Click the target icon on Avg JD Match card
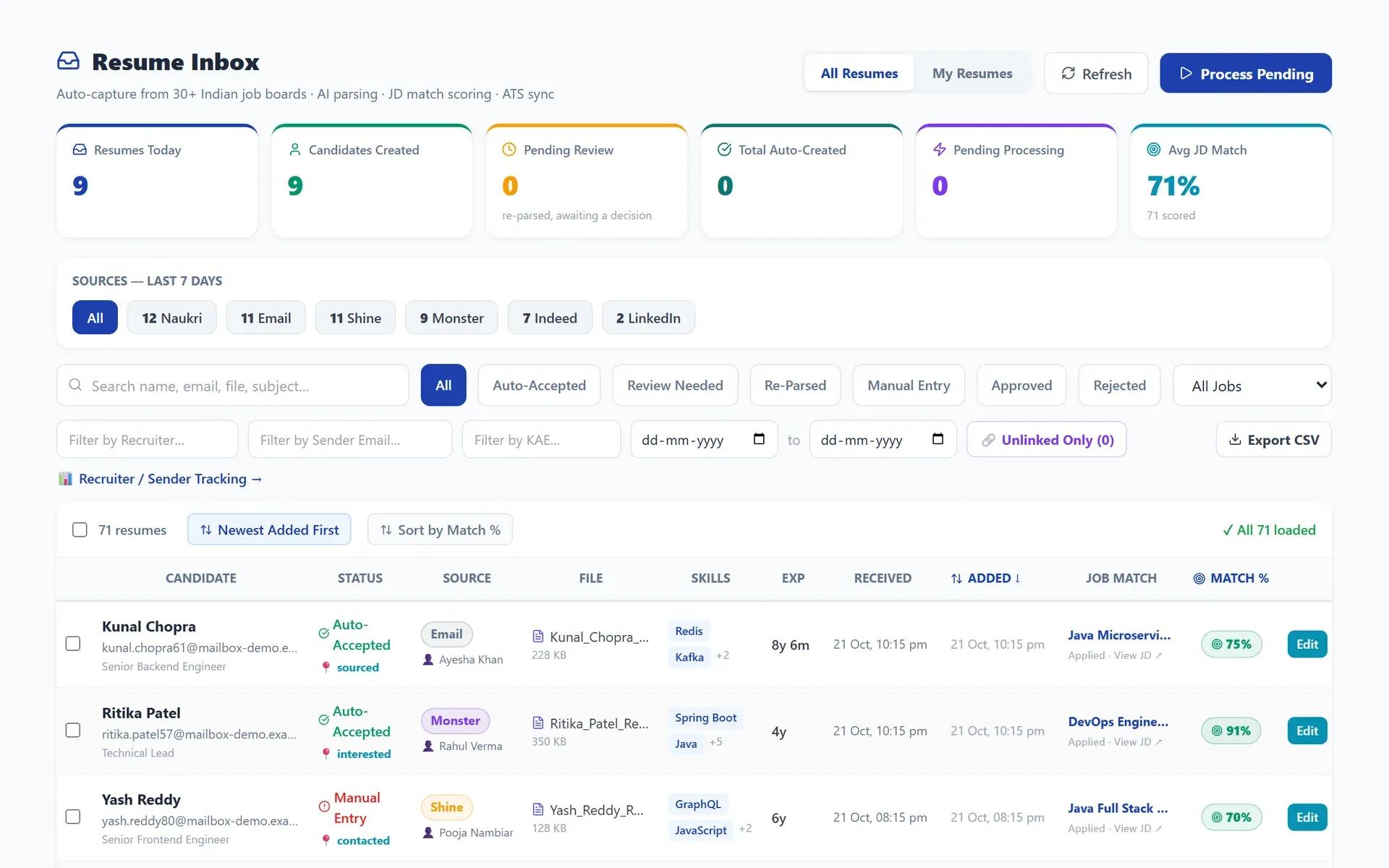Screen dimensions: 1389x868 pos(1154,150)
